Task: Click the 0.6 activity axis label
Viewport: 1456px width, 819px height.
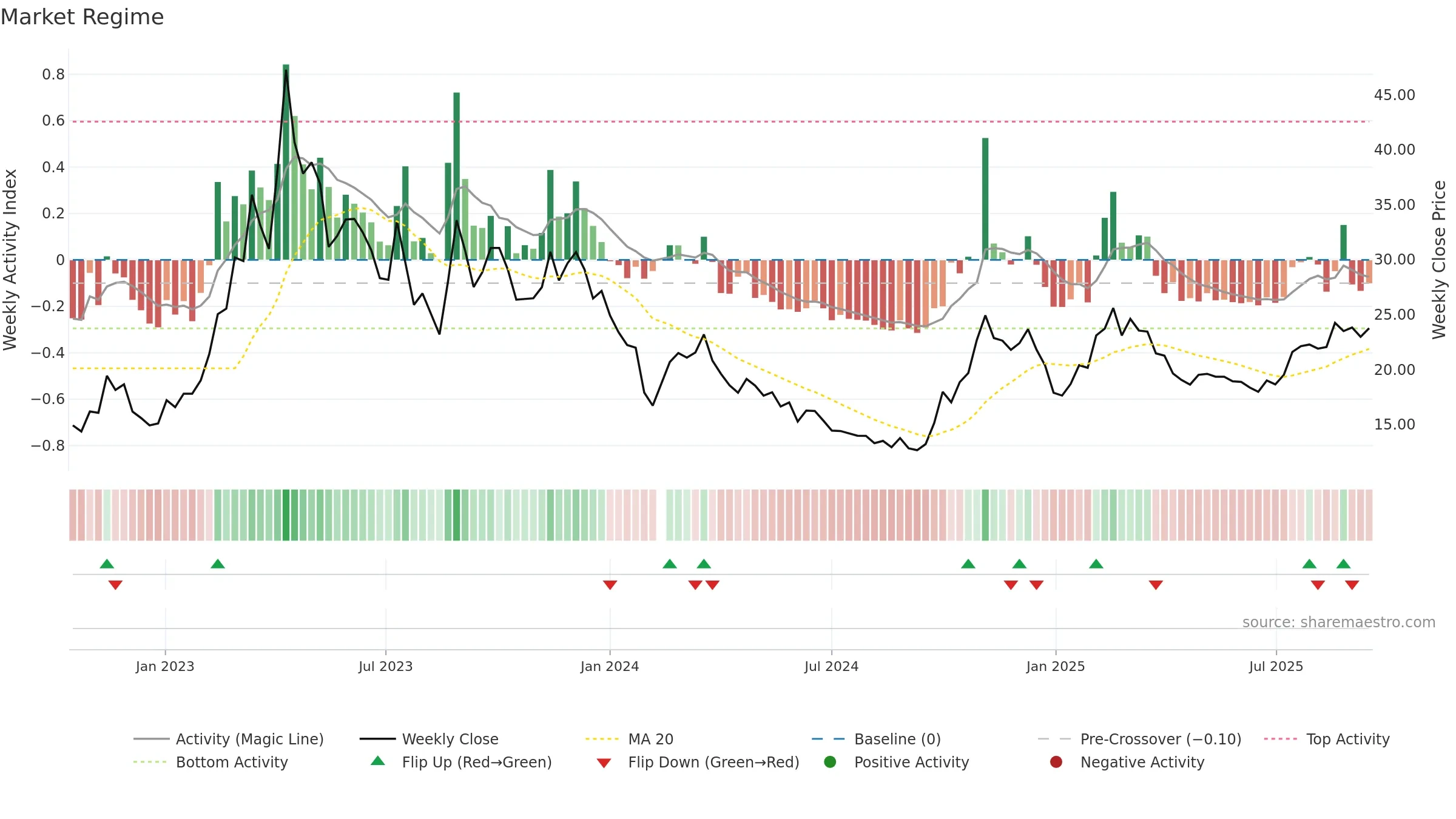Action: point(53,121)
